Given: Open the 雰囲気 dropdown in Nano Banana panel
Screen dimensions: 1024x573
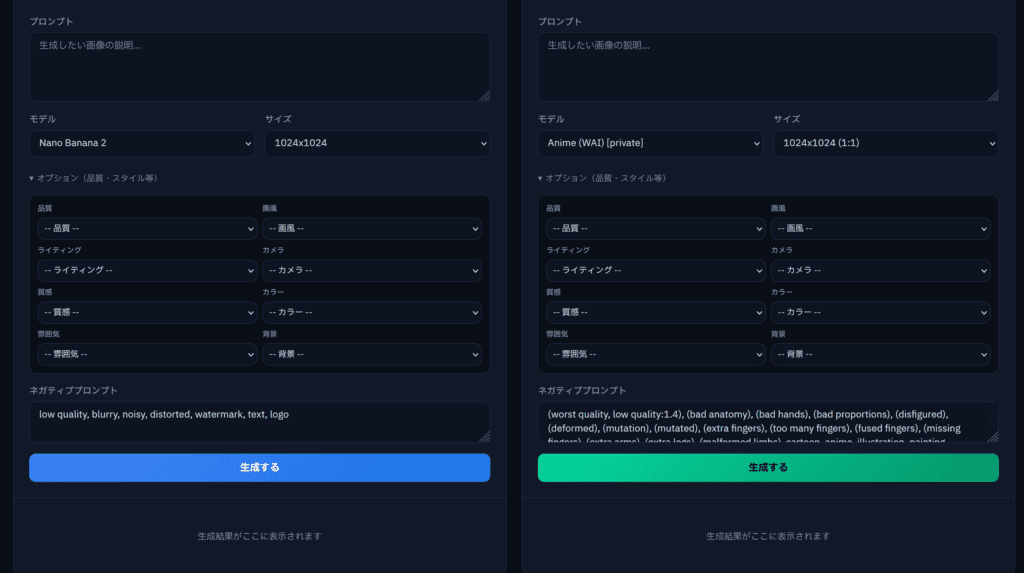Looking at the screenshot, I should coord(147,354).
